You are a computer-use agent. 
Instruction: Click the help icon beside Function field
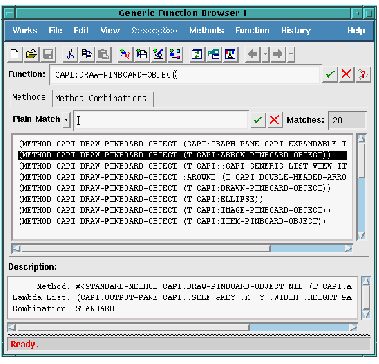point(363,74)
